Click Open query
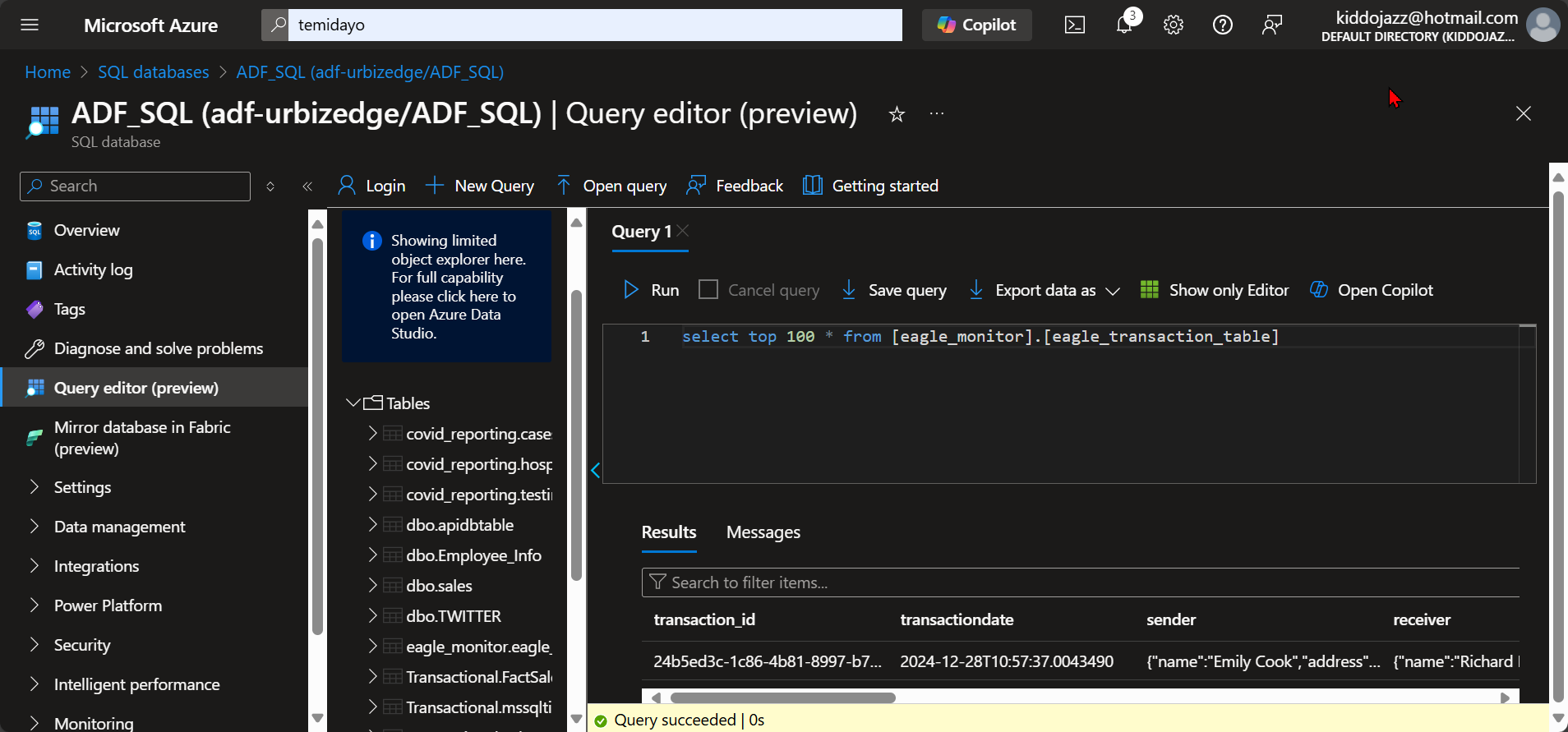This screenshot has height=732, width=1568. pos(611,186)
